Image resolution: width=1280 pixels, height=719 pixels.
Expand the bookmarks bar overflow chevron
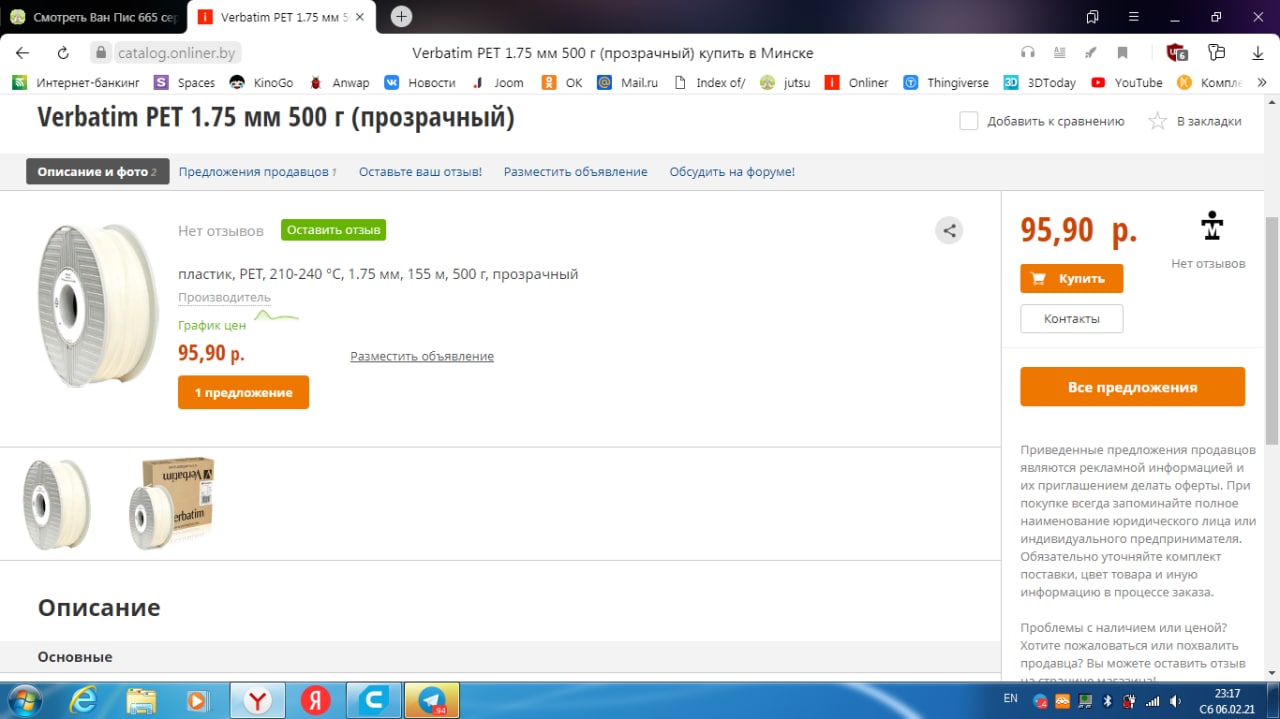[x=1260, y=83]
